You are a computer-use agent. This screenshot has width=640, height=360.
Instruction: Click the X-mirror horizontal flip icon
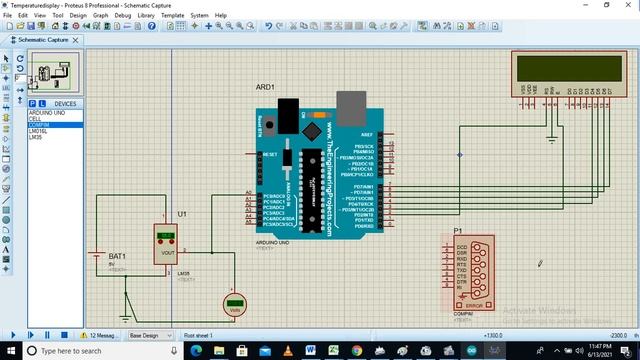click(20, 90)
